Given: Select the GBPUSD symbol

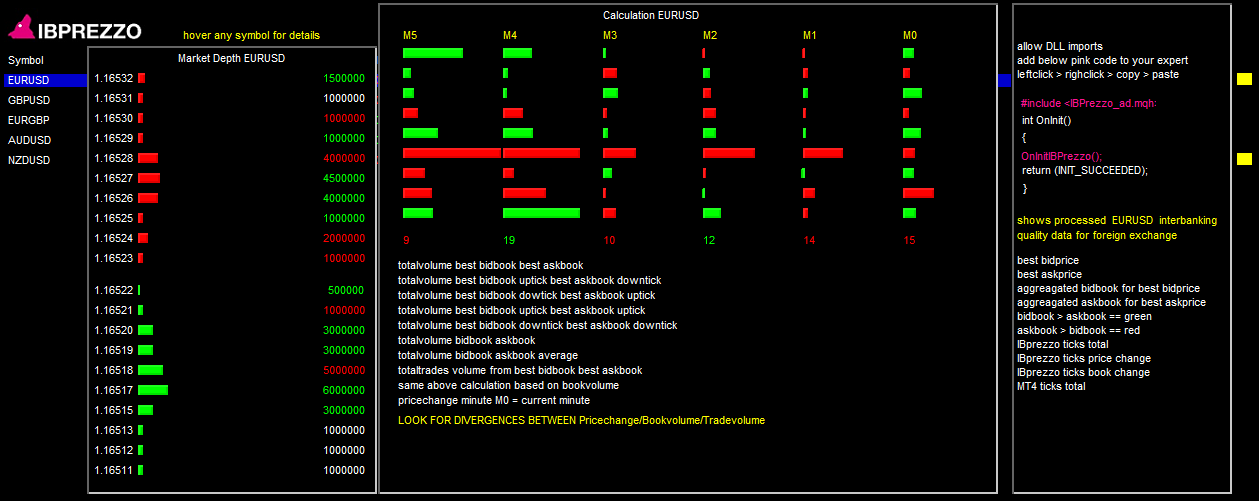Looking at the screenshot, I should (x=29, y=100).
